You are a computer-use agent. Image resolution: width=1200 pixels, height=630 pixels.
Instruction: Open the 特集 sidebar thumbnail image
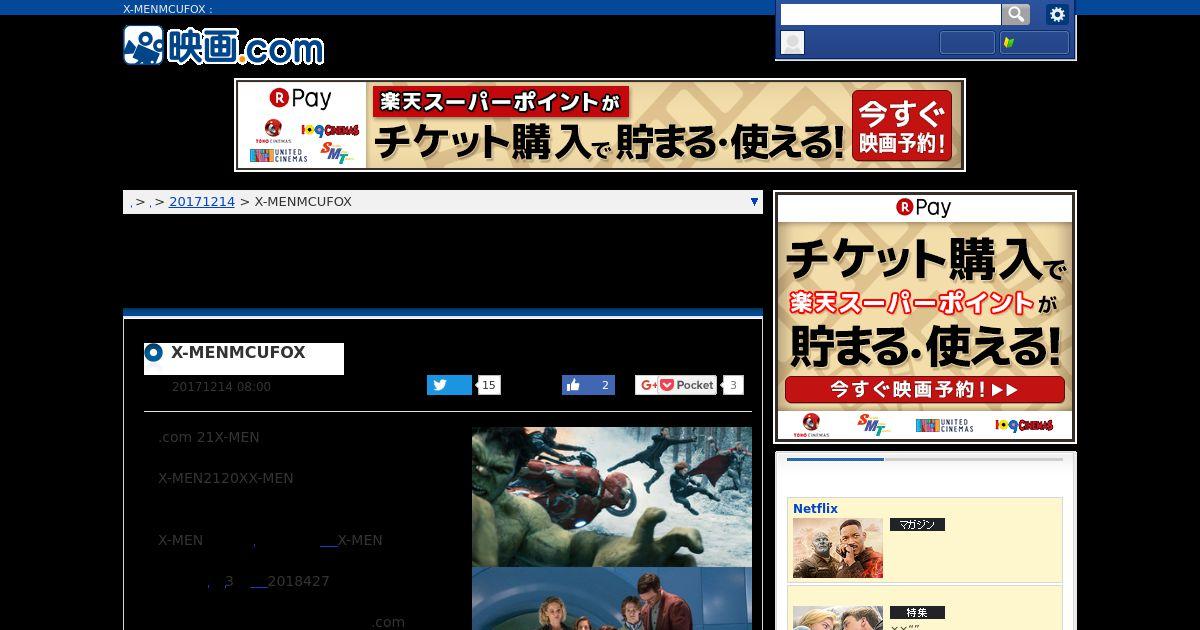click(838, 618)
